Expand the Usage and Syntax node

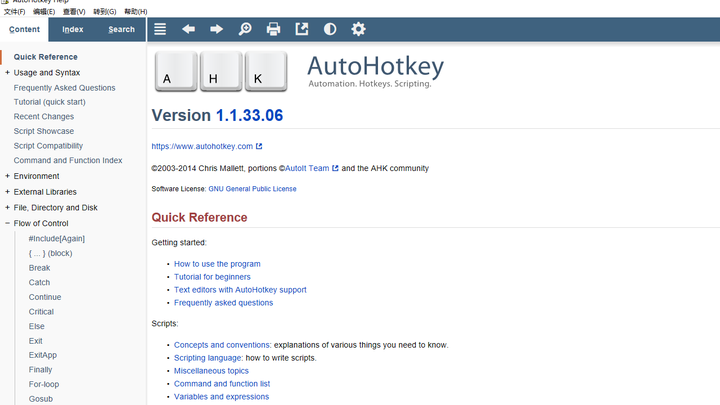[7, 73]
